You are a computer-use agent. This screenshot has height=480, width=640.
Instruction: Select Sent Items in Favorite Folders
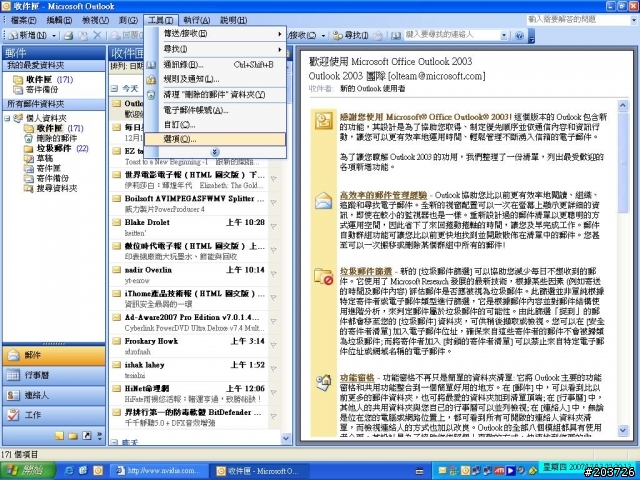point(36,89)
